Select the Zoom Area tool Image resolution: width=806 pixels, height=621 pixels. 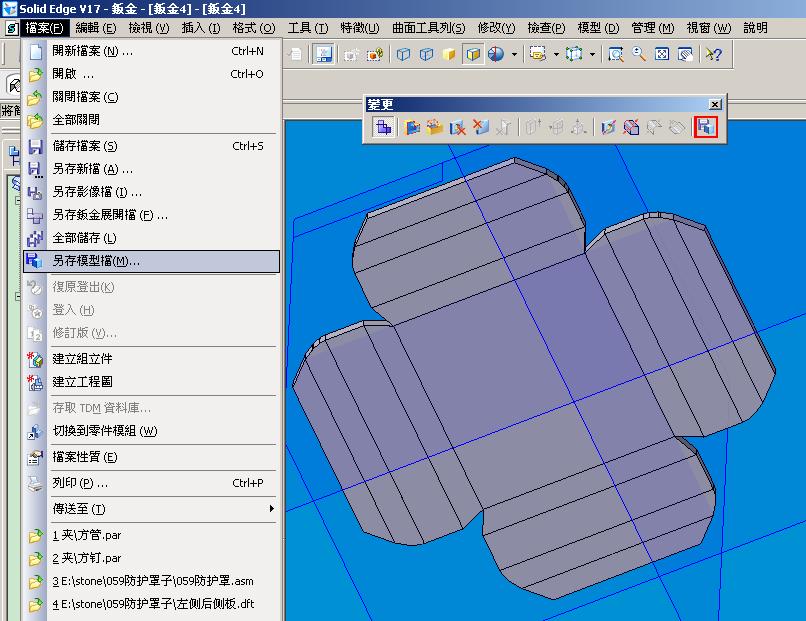[x=615, y=54]
